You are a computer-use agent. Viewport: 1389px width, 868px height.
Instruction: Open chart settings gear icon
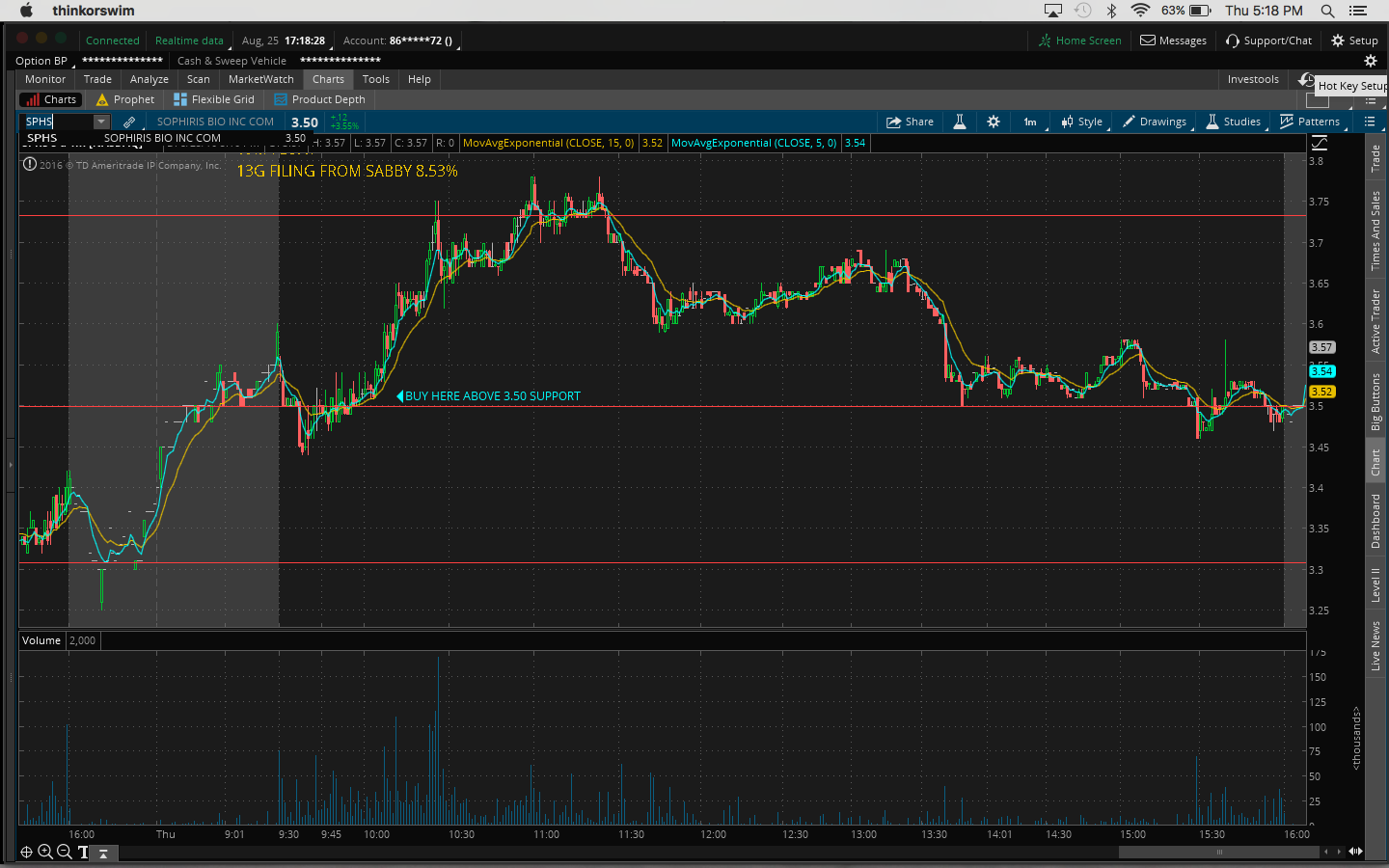point(994,122)
